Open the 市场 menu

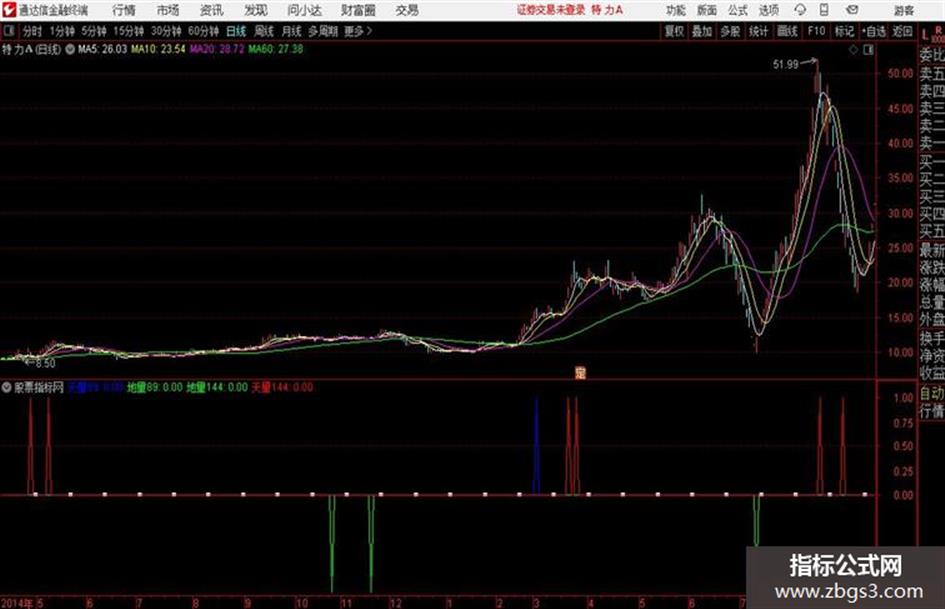pyautogui.click(x=168, y=10)
